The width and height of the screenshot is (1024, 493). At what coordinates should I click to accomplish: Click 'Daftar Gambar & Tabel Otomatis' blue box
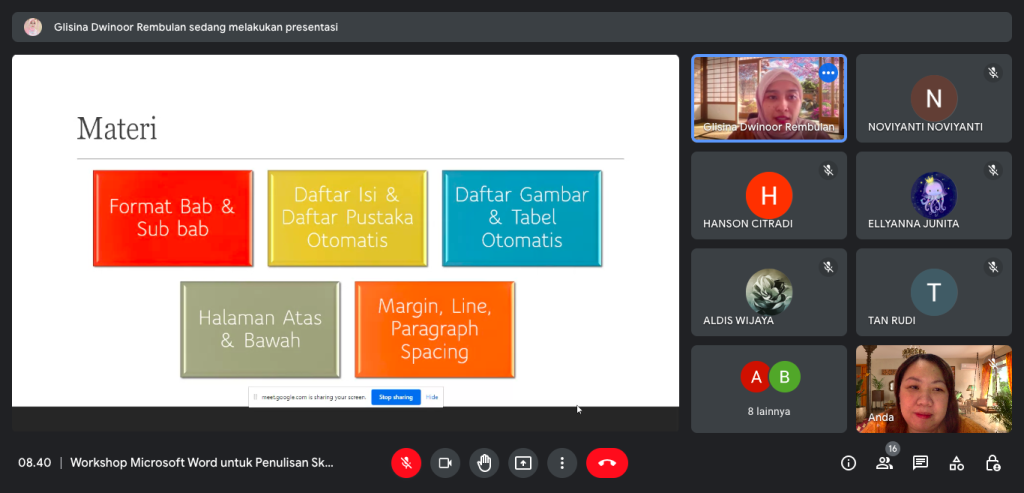(522, 218)
